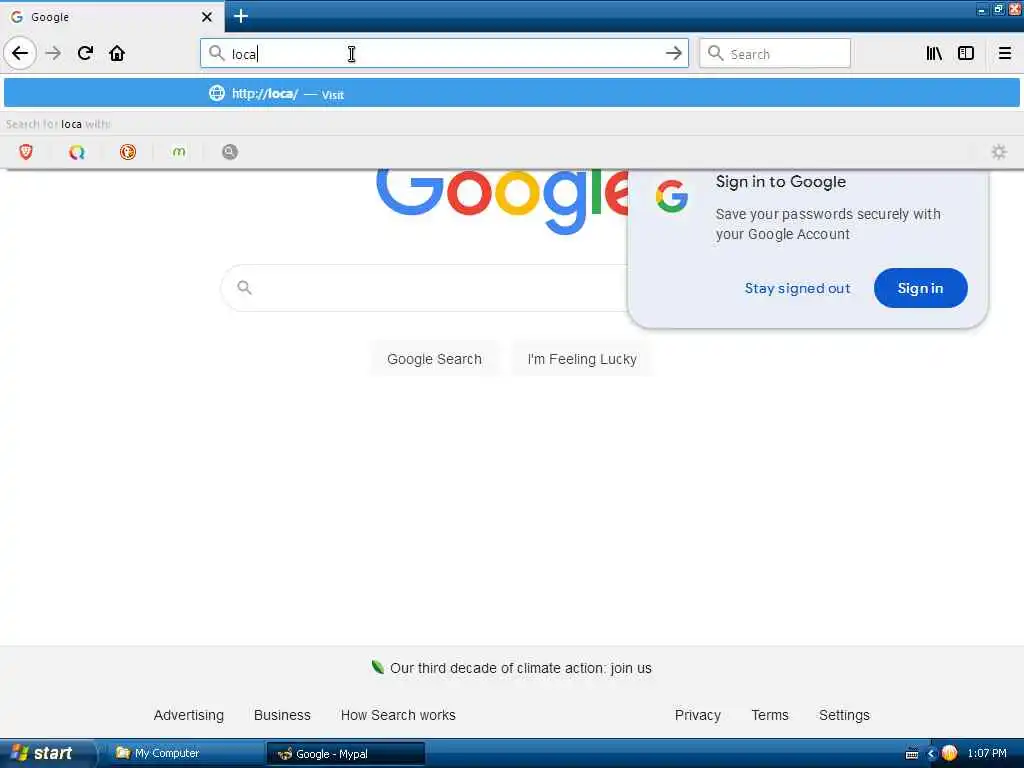Visit the http://loca/ suggestion
Screen dimensions: 1024x768
[x=511, y=93]
